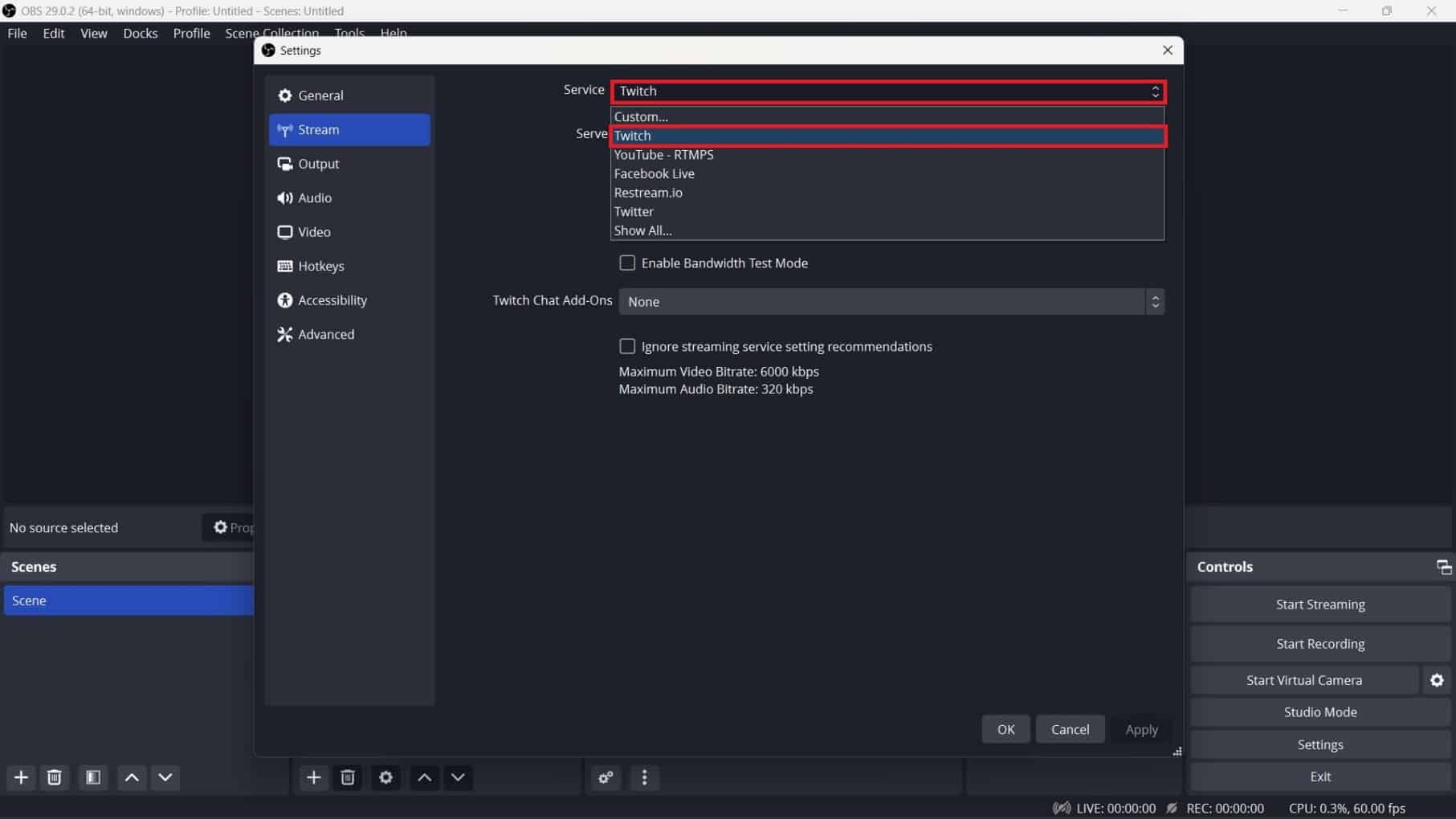Screen dimensions: 1456x819
Task: Close the Settings dialog
Action: tap(1168, 50)
